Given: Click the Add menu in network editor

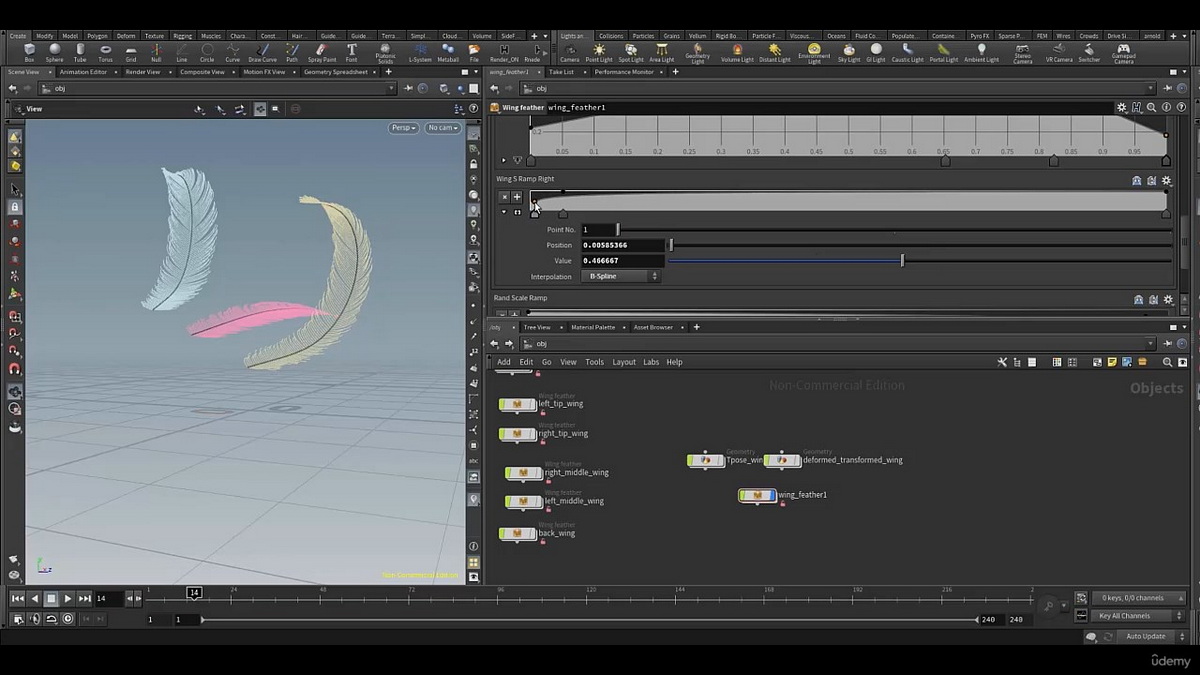Looking at the screenshot, I should point(504,362).
